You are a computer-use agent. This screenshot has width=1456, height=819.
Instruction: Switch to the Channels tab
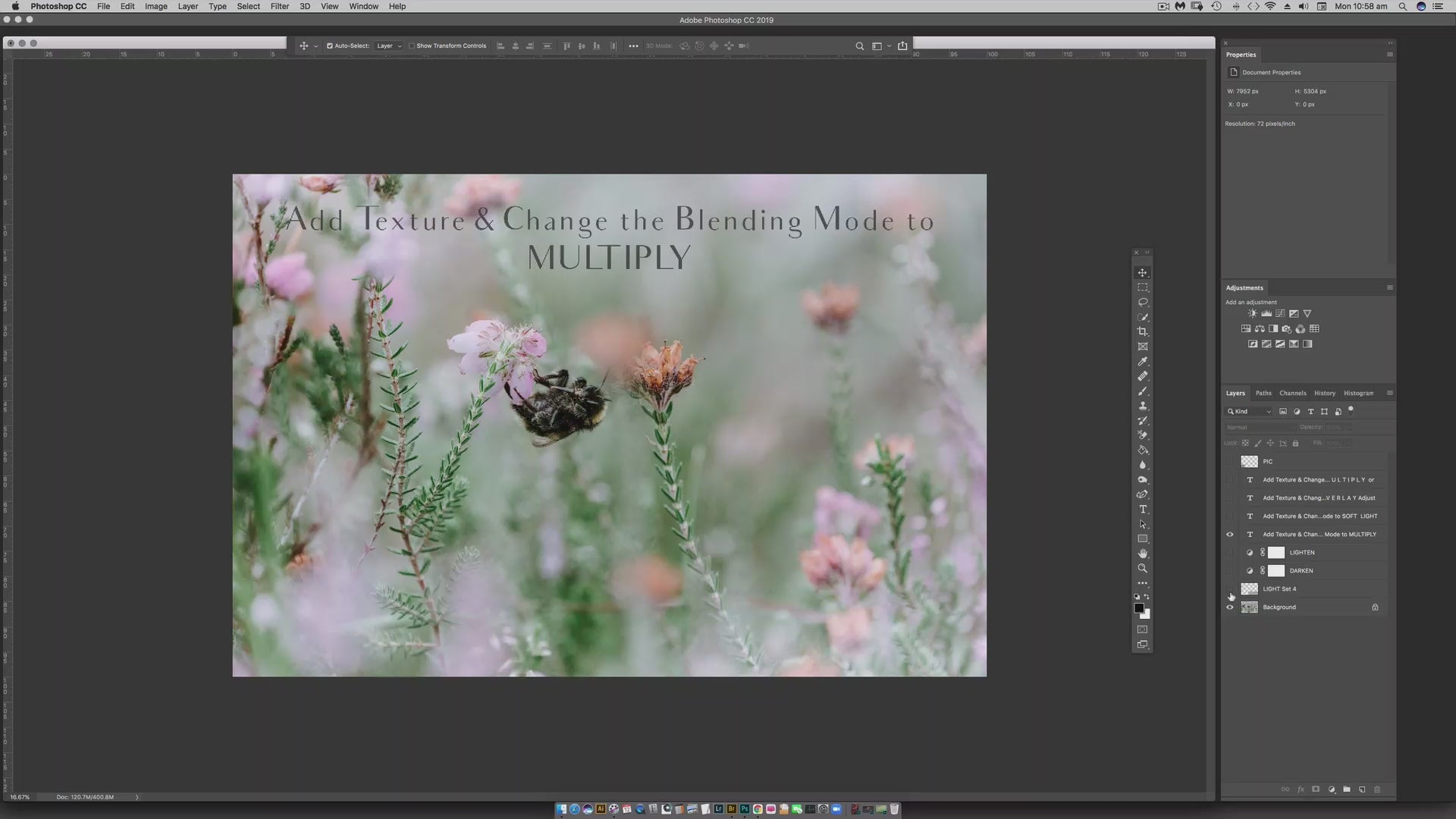[x=1292, y=393]
